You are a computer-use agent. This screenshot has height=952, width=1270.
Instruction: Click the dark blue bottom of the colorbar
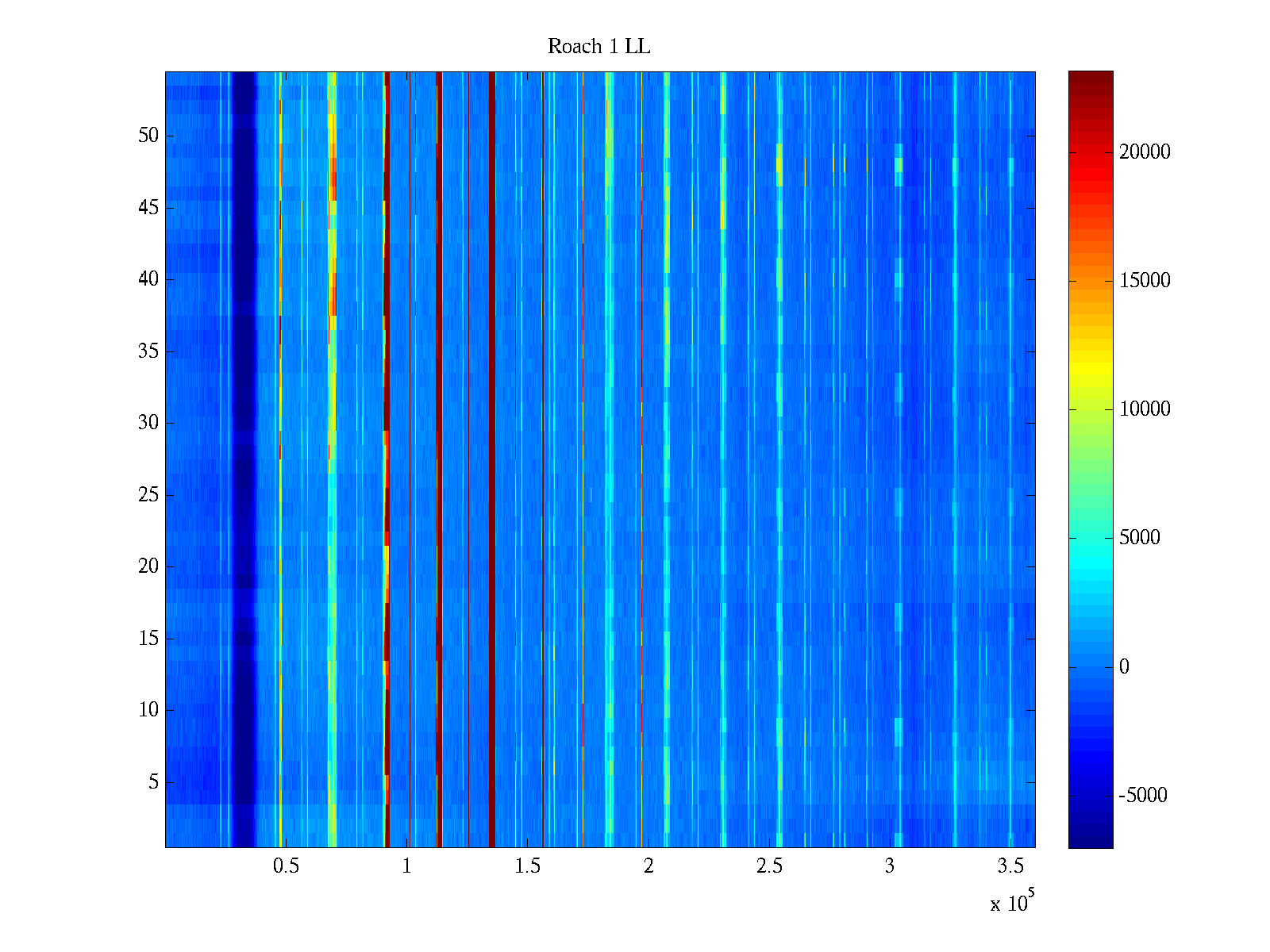(1090, 839)
